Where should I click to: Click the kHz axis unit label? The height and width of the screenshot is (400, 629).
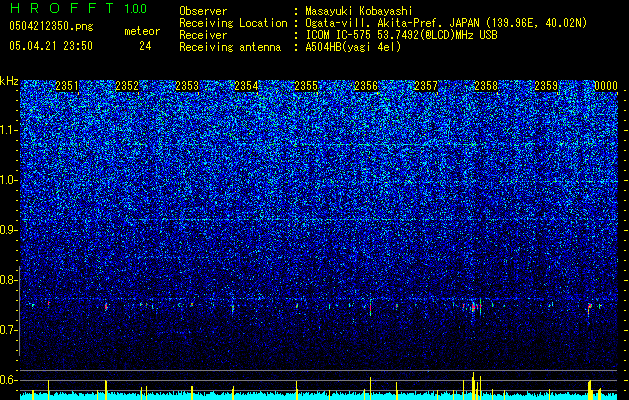click(9, 81)
